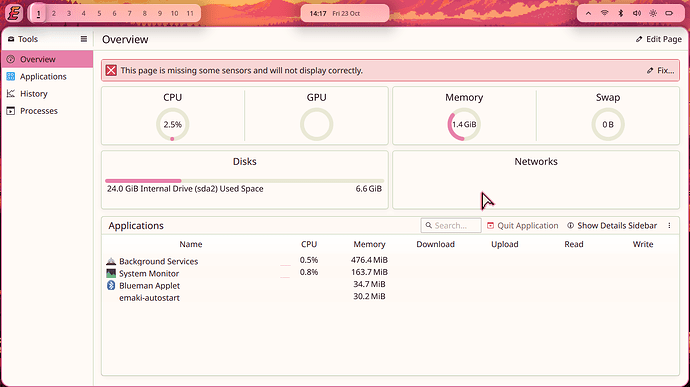Sort by the Write column header
This screenshot has width=690, height=387.
point(642,244)
